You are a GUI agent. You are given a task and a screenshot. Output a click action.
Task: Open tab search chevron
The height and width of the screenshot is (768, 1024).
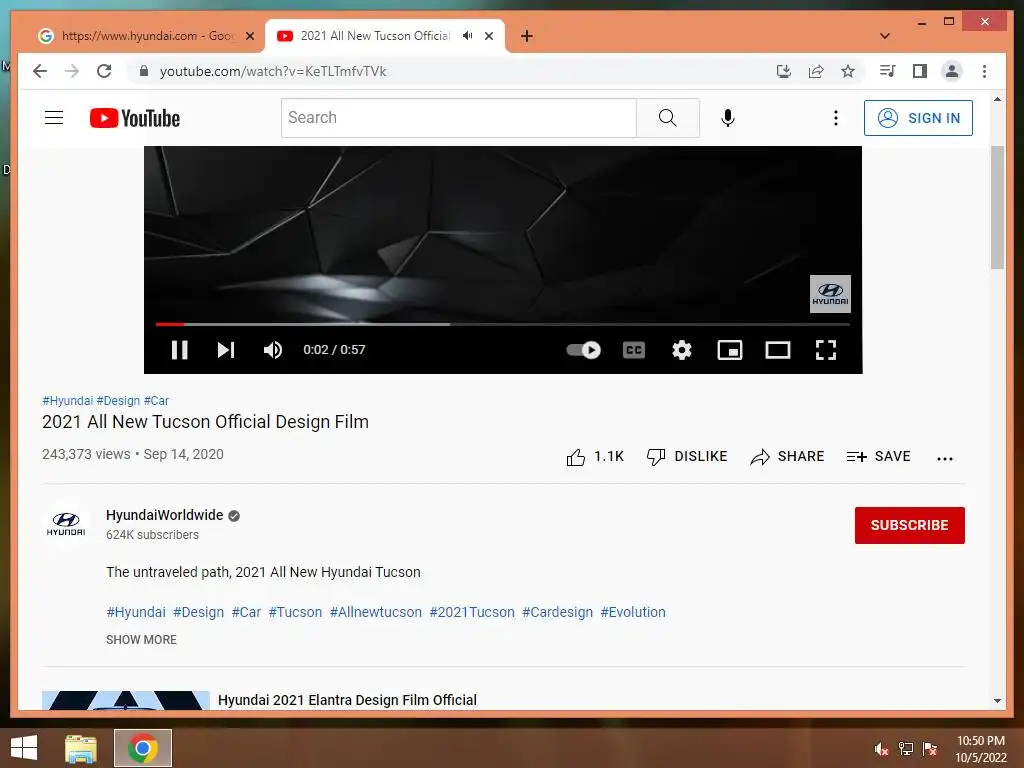885,36
